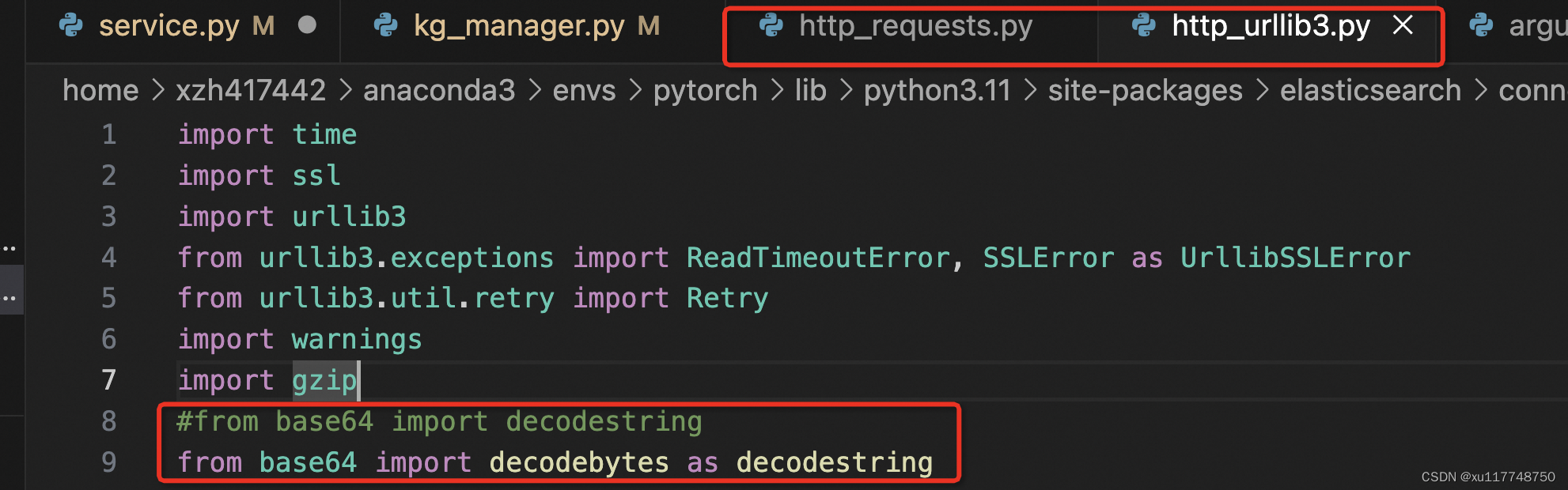Click the Python icon on http_requests.py tab
This screenshot has width=1568, height=490.
(771, 25)
